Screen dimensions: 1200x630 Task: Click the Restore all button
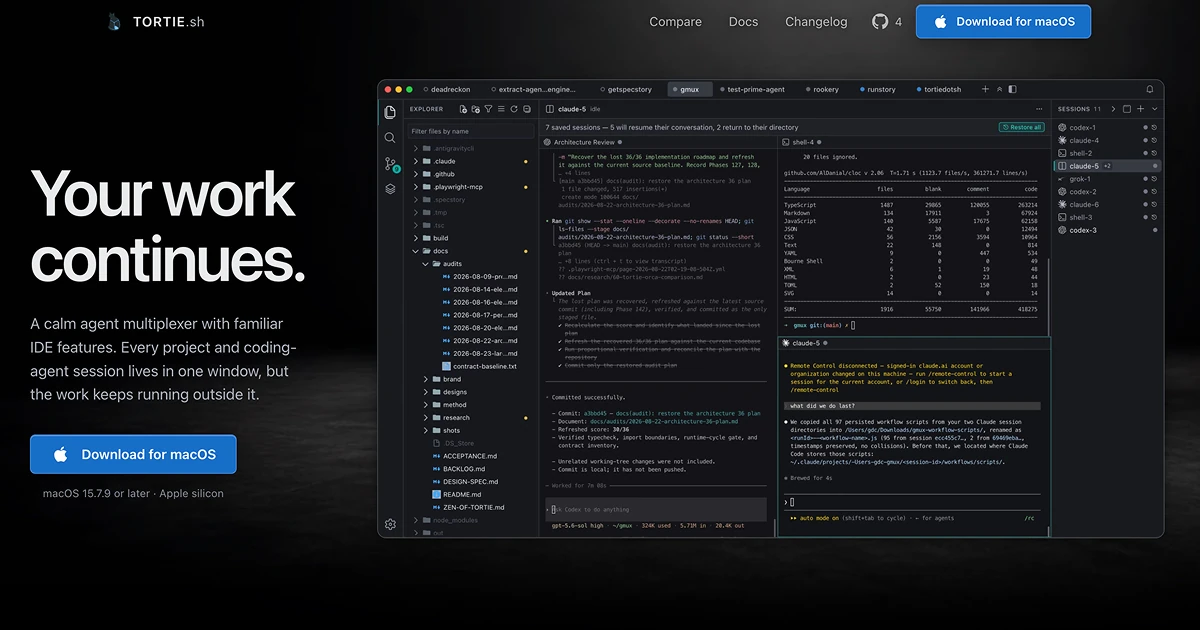point(1022,127)
